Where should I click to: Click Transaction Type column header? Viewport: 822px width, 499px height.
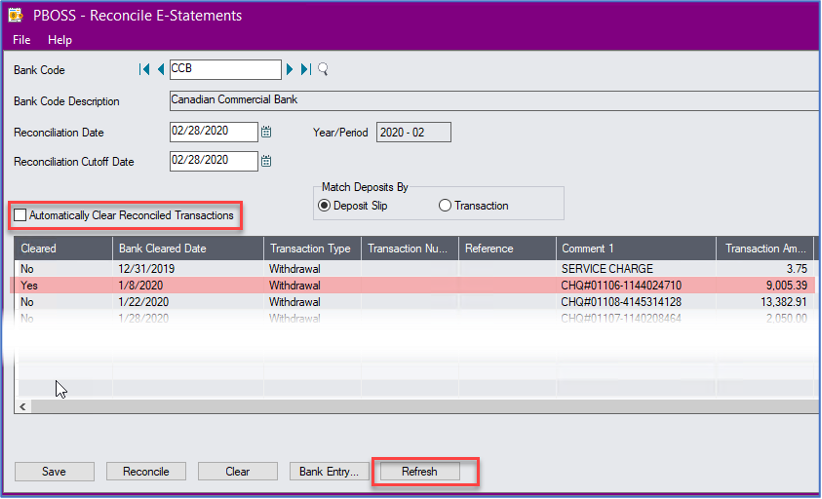tap(312, 248)
